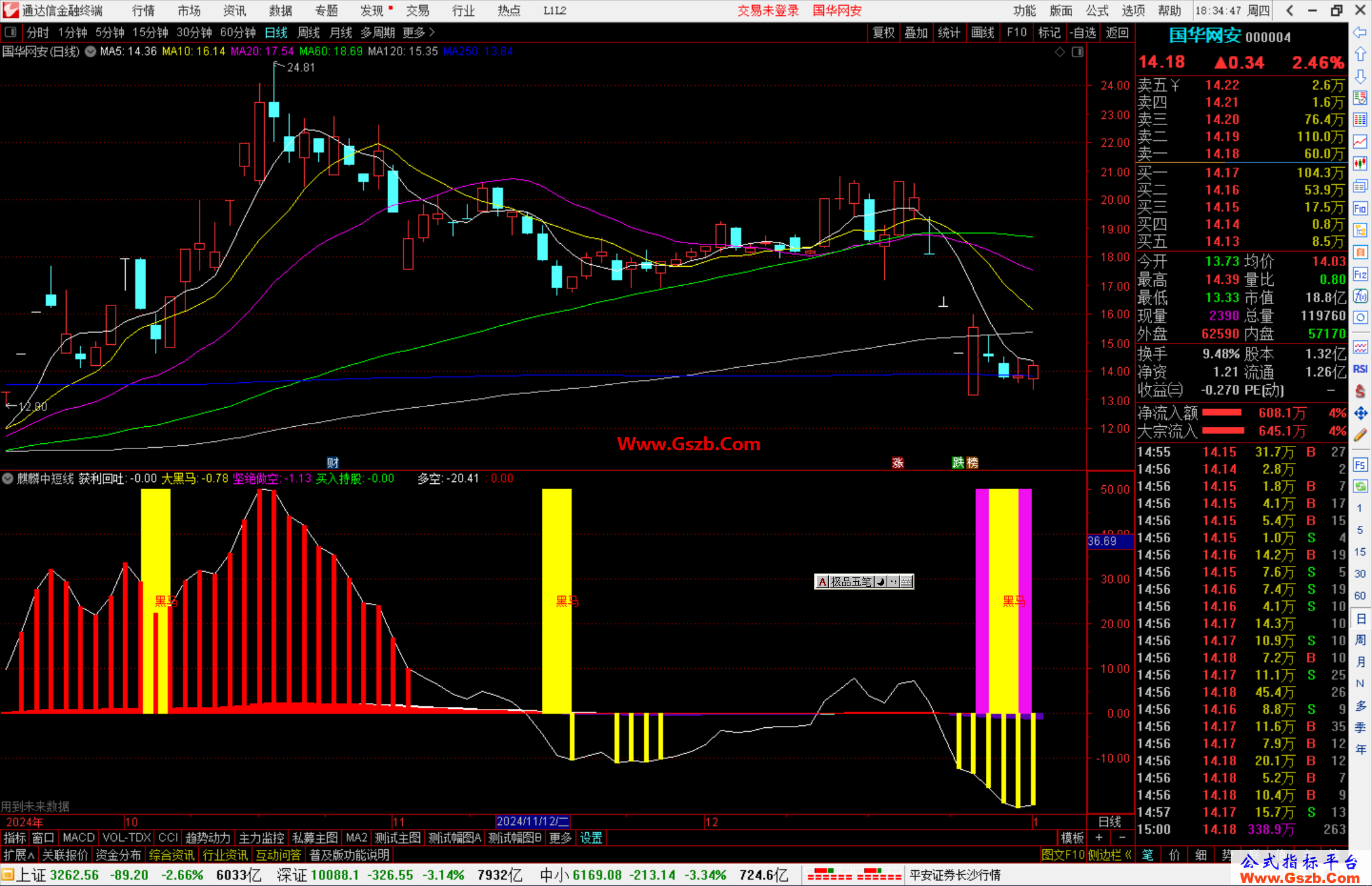Select the VOL-TDX indicator tab
This screenshot has width=1372, height=886.
126,838
